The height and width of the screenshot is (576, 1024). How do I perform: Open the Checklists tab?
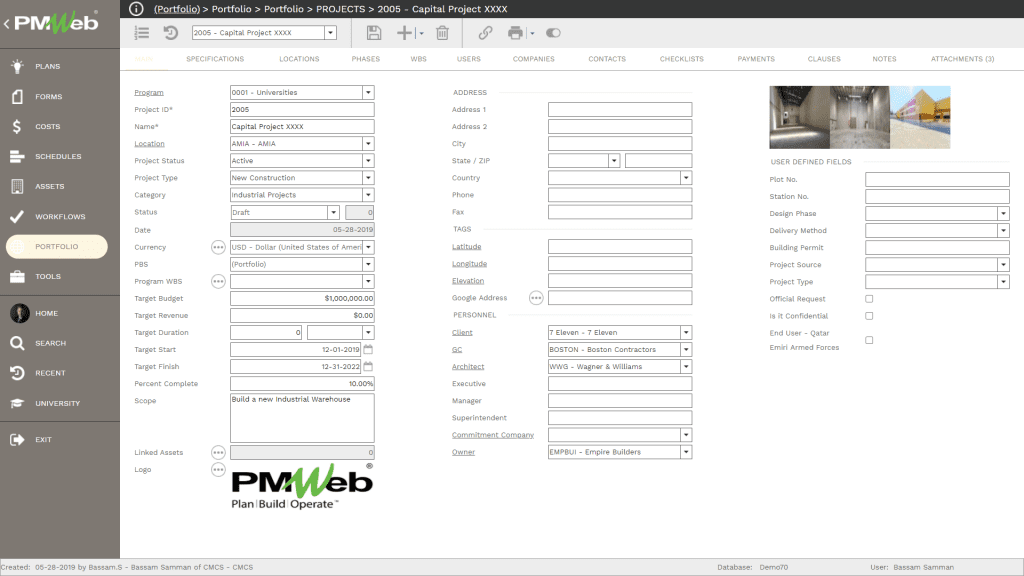click(682, 59)
